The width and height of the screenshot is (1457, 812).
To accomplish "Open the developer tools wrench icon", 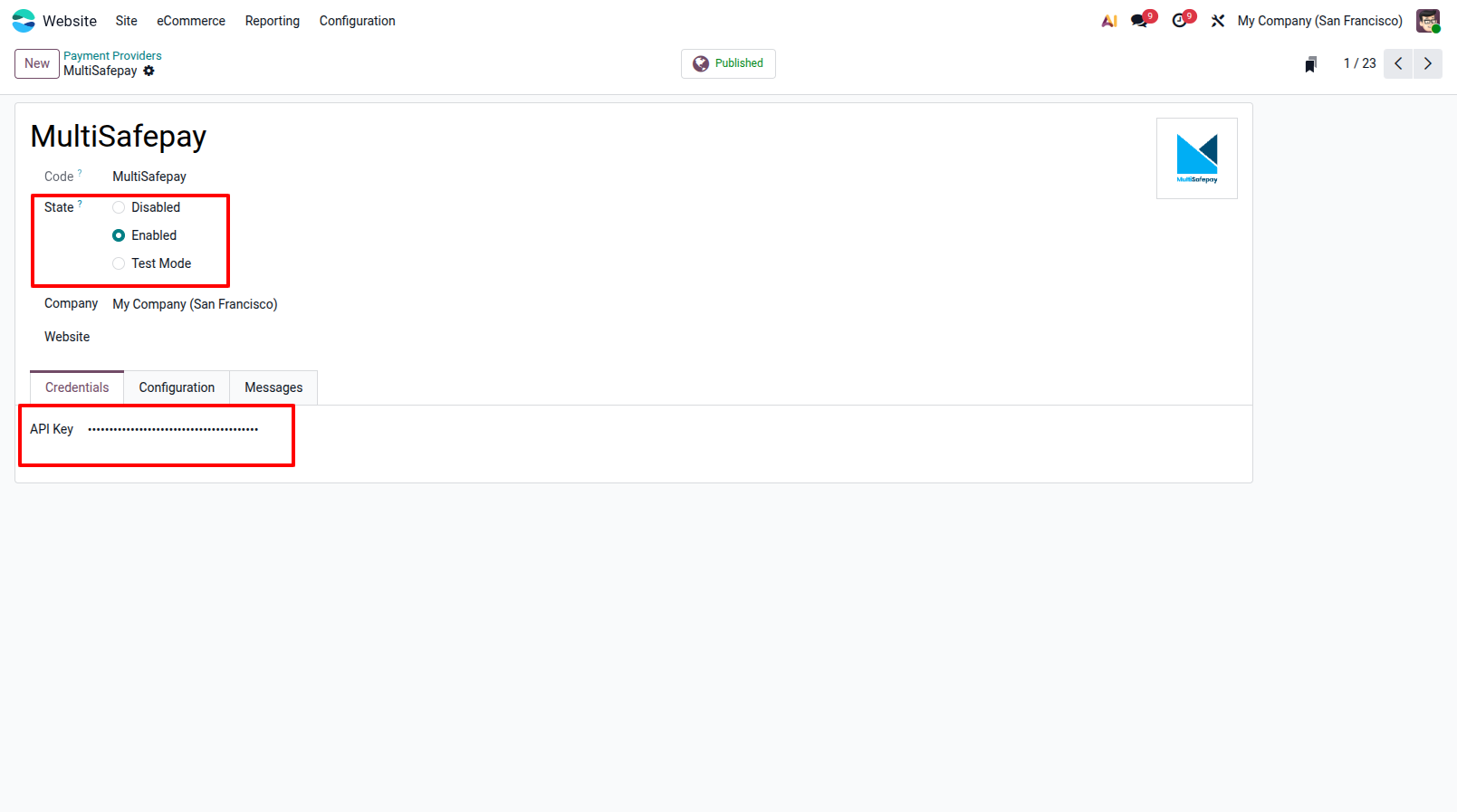I will click(1218, 21).
